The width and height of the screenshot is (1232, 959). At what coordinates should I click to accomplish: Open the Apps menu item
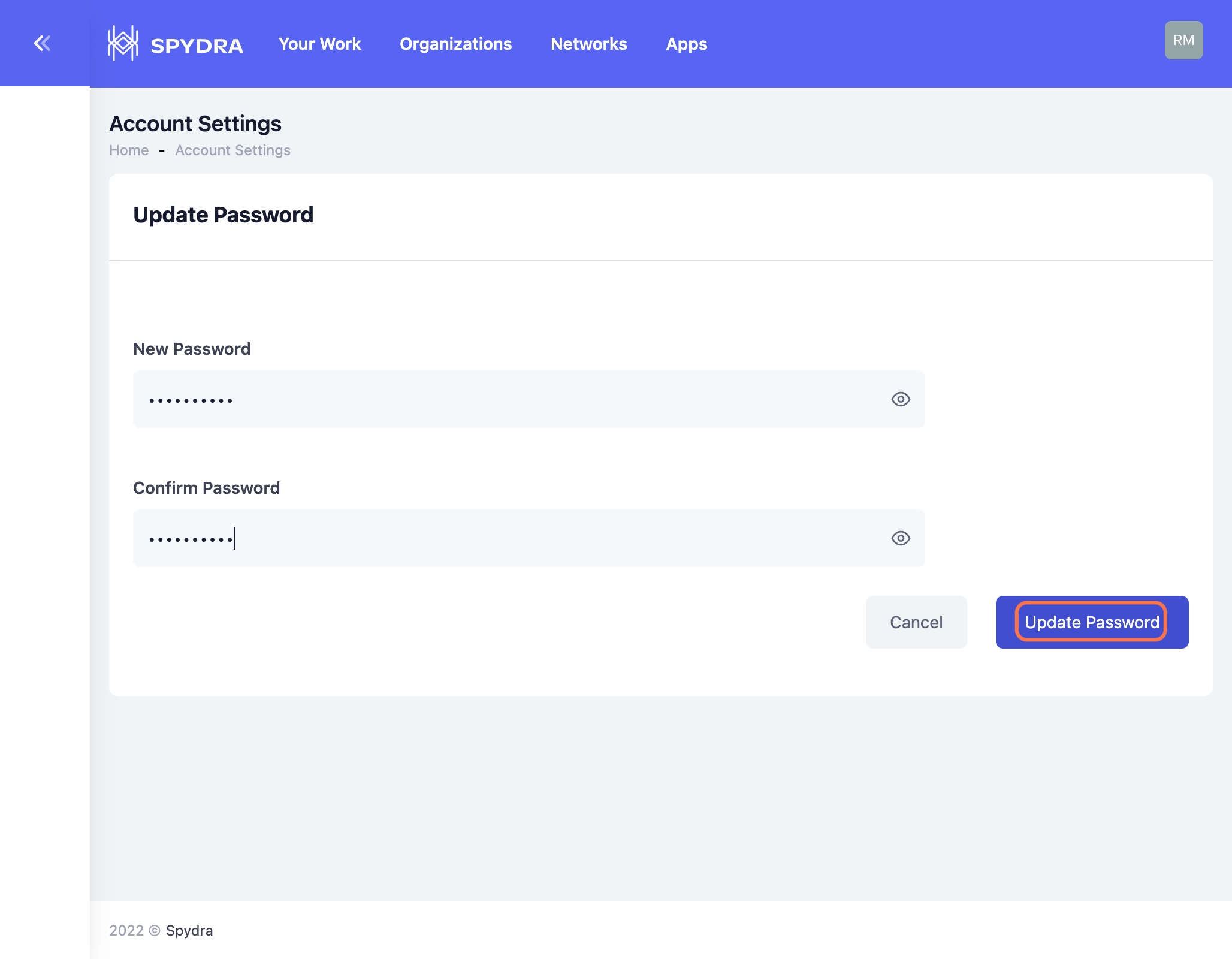687,44
